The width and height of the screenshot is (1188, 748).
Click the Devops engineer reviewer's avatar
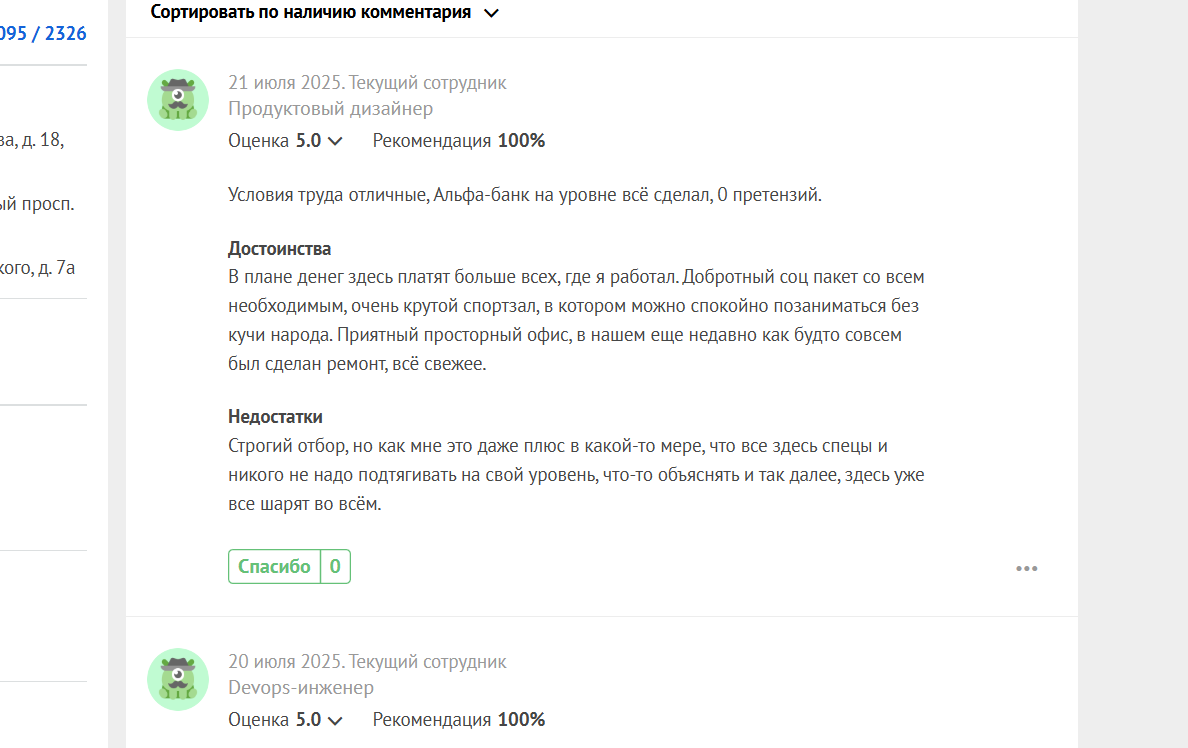pyautogui.click(x=178, y=679)
